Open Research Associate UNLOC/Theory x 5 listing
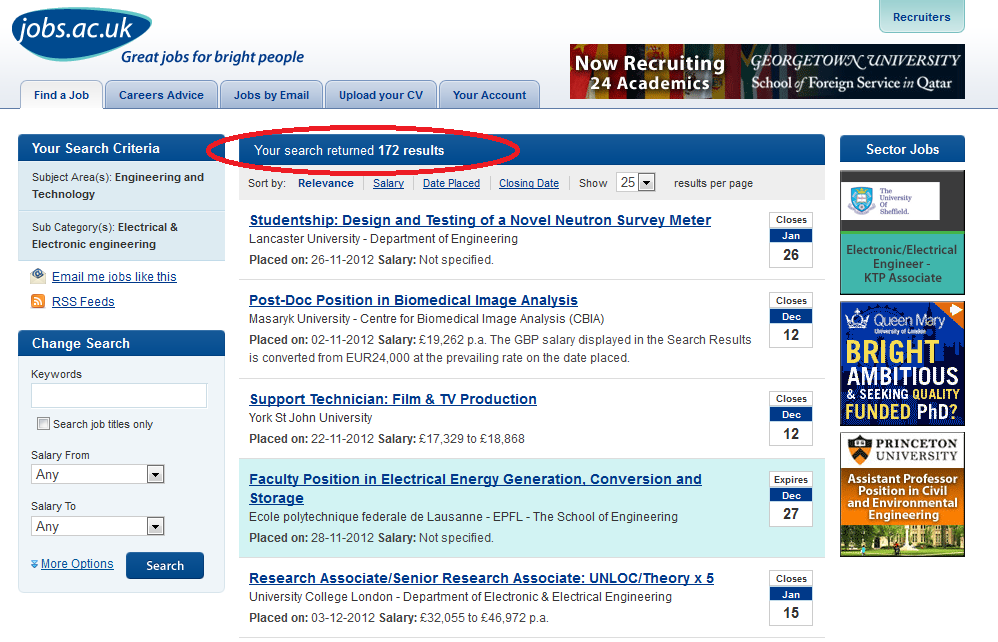 481,578
